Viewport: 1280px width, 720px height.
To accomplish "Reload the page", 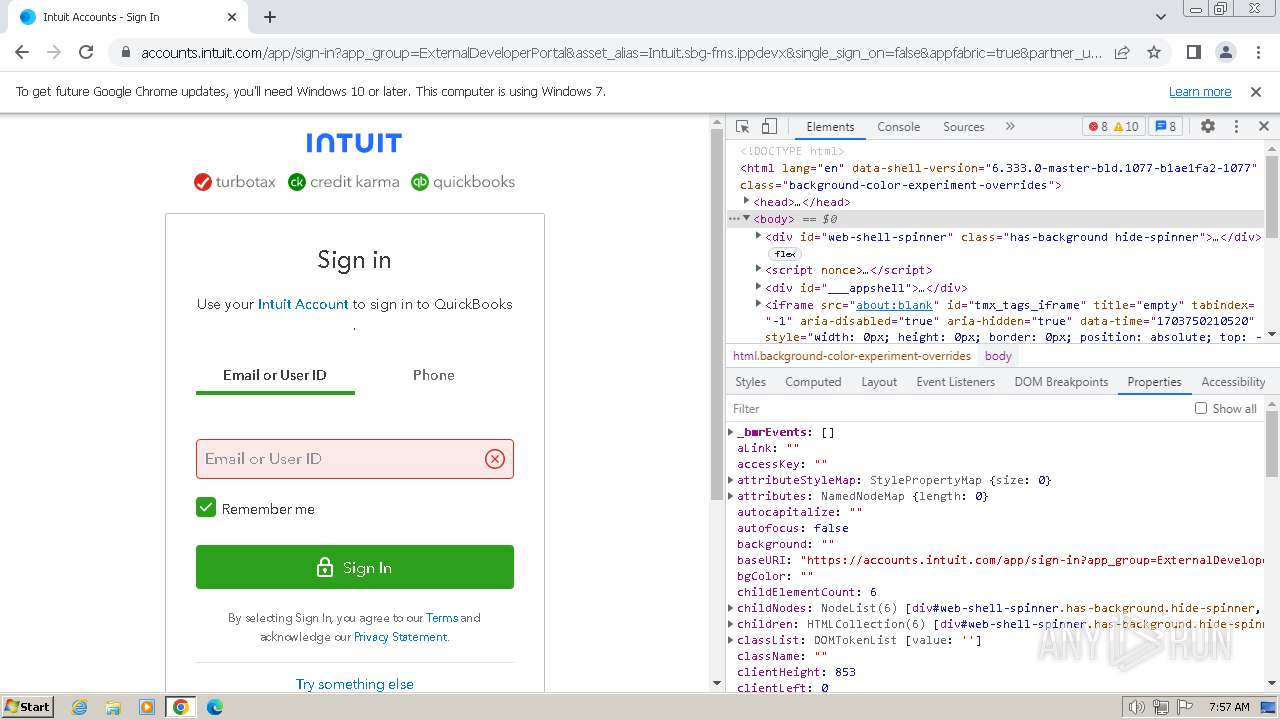I will [86, 52].
